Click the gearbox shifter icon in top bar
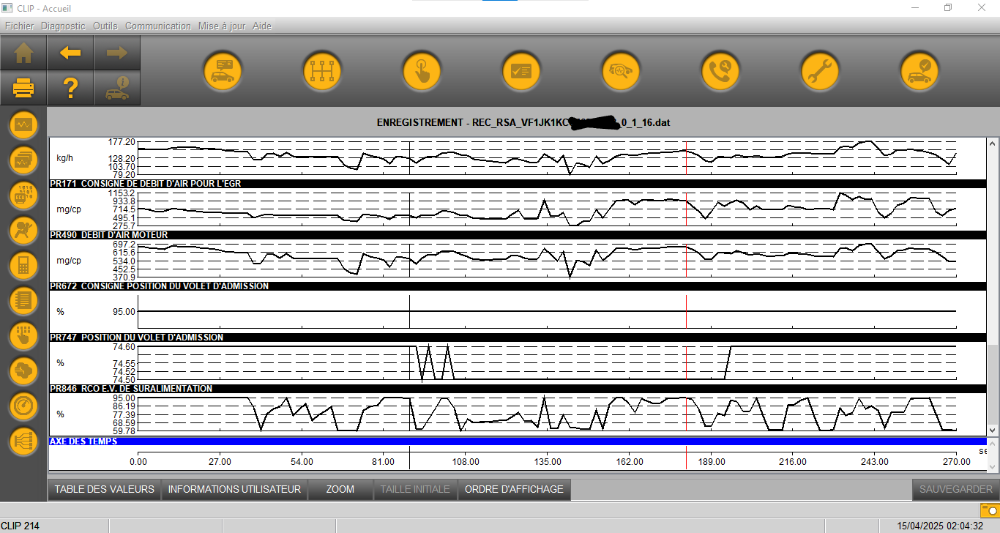 [322, 71]
